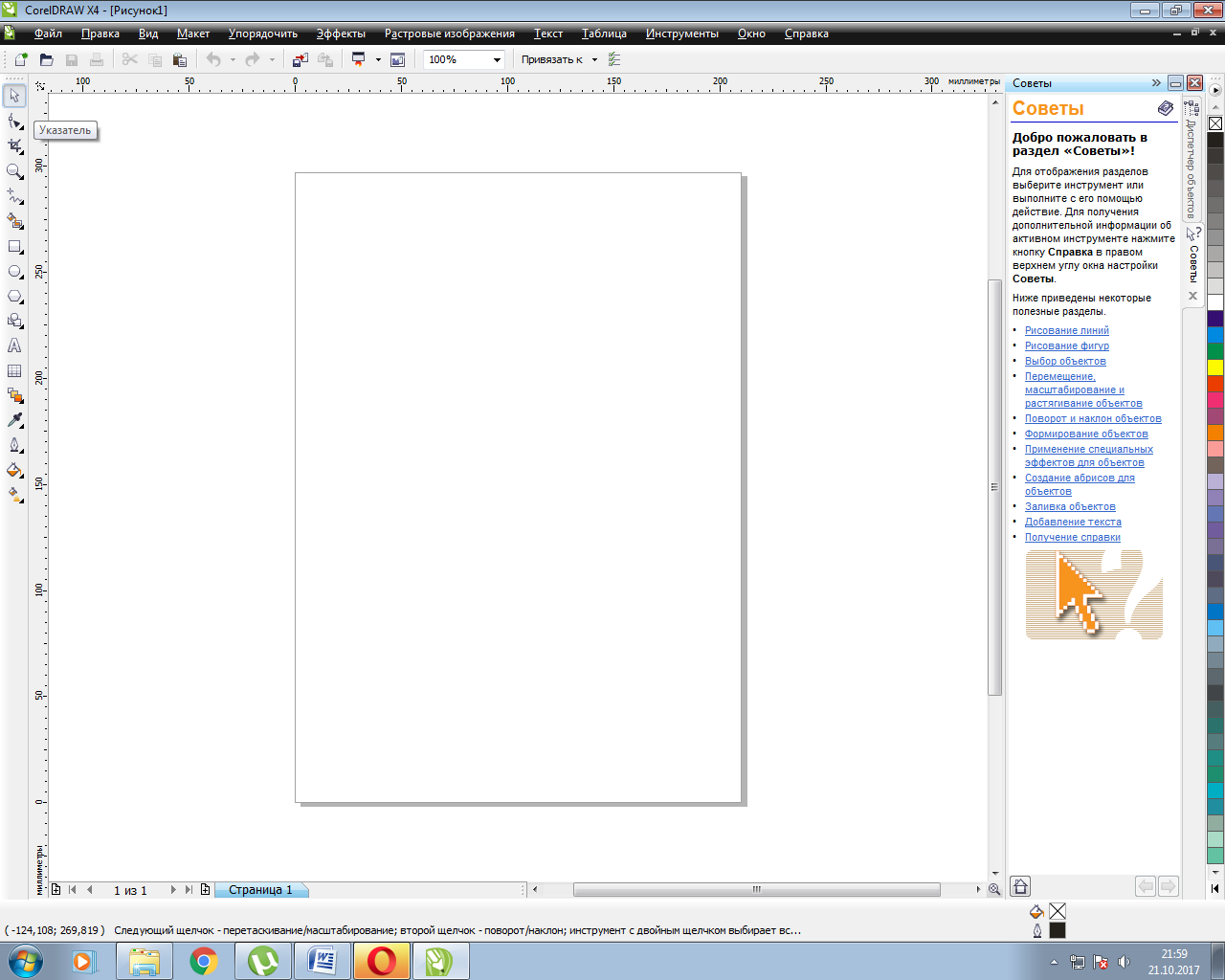Click the Paste clipboard icon
Viewport: 1225px width, 980px height.
point(179,59)
